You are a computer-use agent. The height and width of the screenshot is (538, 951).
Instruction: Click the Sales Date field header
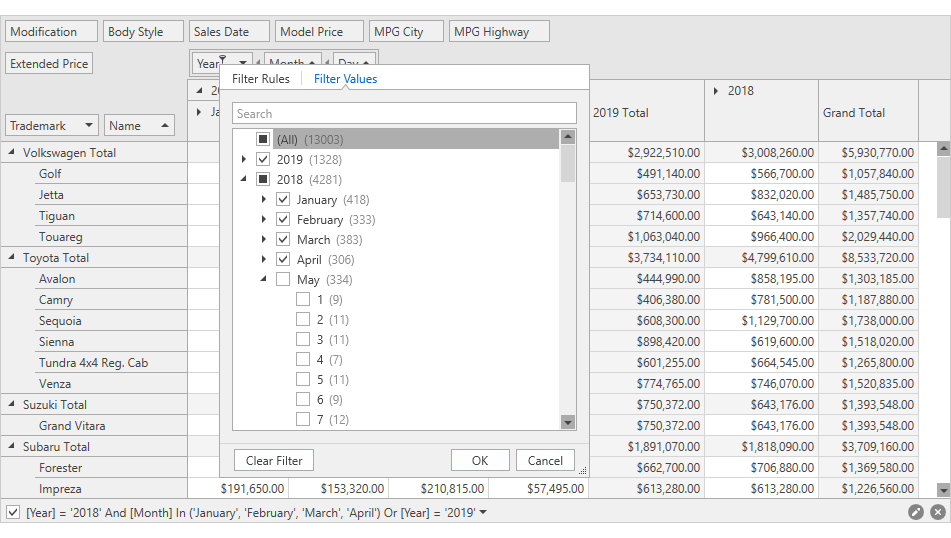229,32
